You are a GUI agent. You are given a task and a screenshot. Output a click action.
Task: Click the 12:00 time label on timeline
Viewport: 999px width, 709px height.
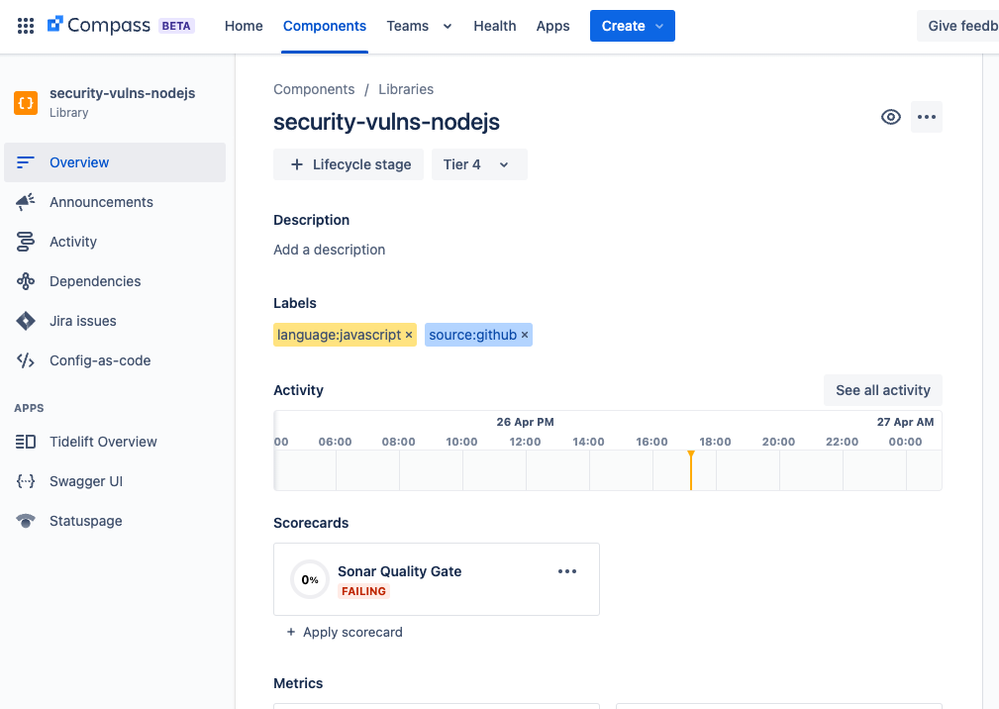525,441
